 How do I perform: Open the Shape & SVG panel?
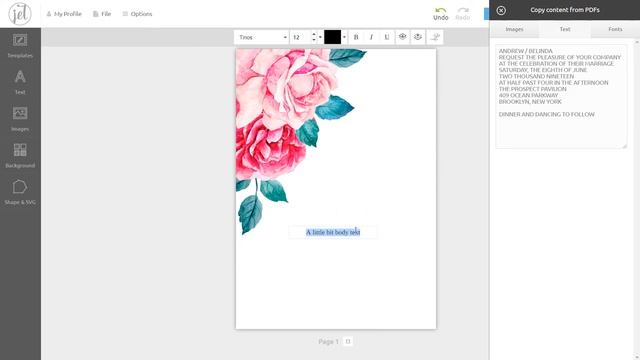point(20,193)
